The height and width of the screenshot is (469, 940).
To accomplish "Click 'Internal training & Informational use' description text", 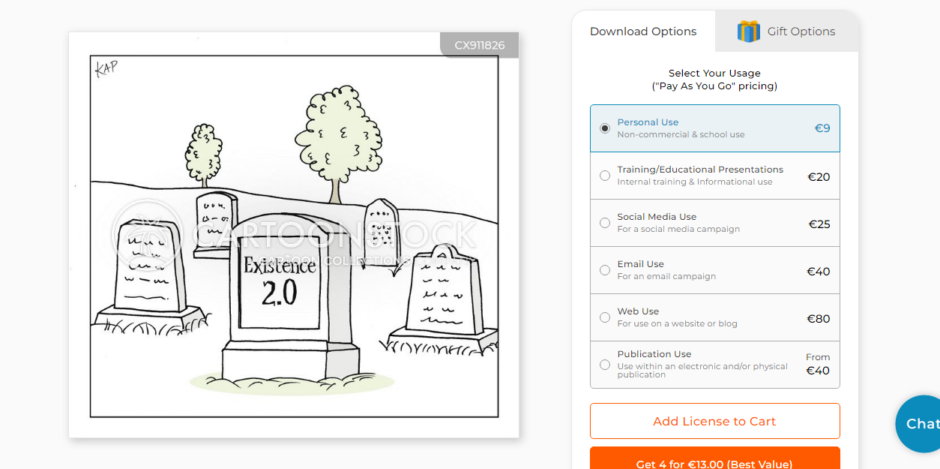I will (x=694, y=182).
